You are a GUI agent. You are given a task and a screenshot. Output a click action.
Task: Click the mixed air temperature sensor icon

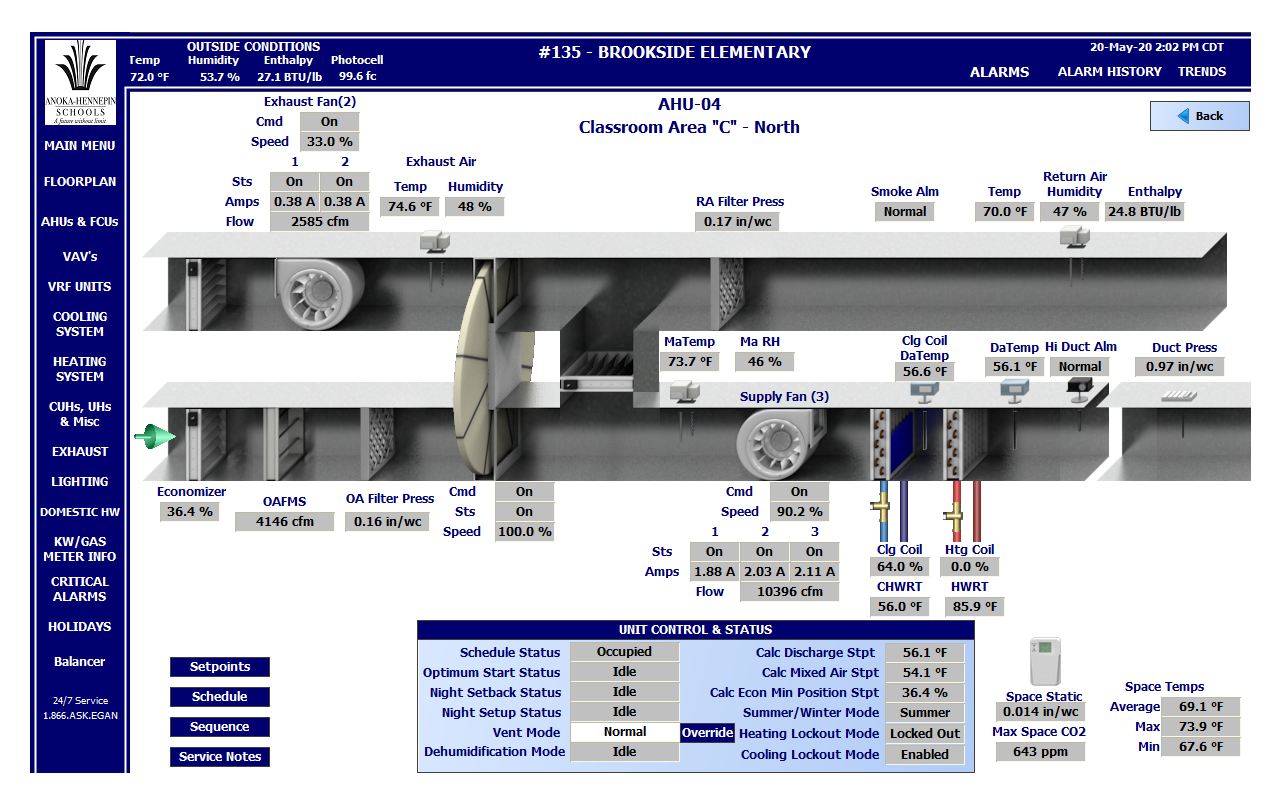click(686, 393)
